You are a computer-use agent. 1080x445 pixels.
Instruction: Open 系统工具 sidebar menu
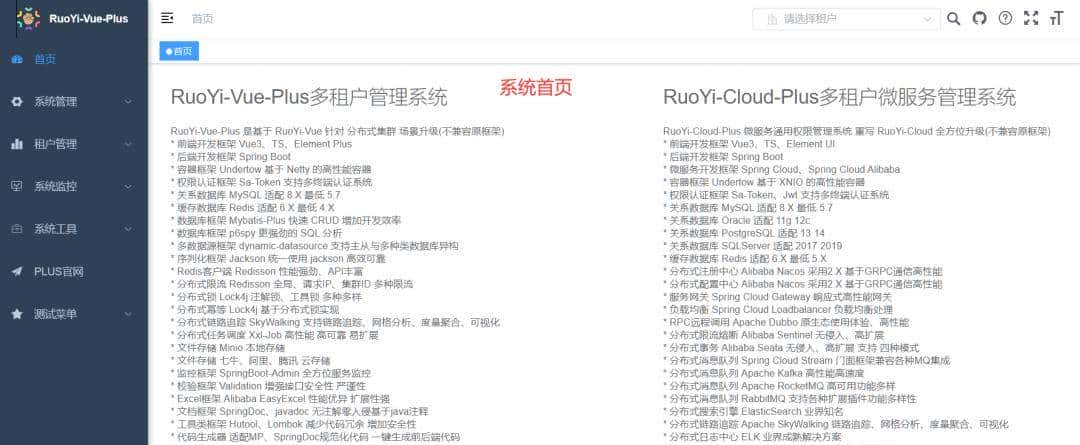tap(74, 229)
